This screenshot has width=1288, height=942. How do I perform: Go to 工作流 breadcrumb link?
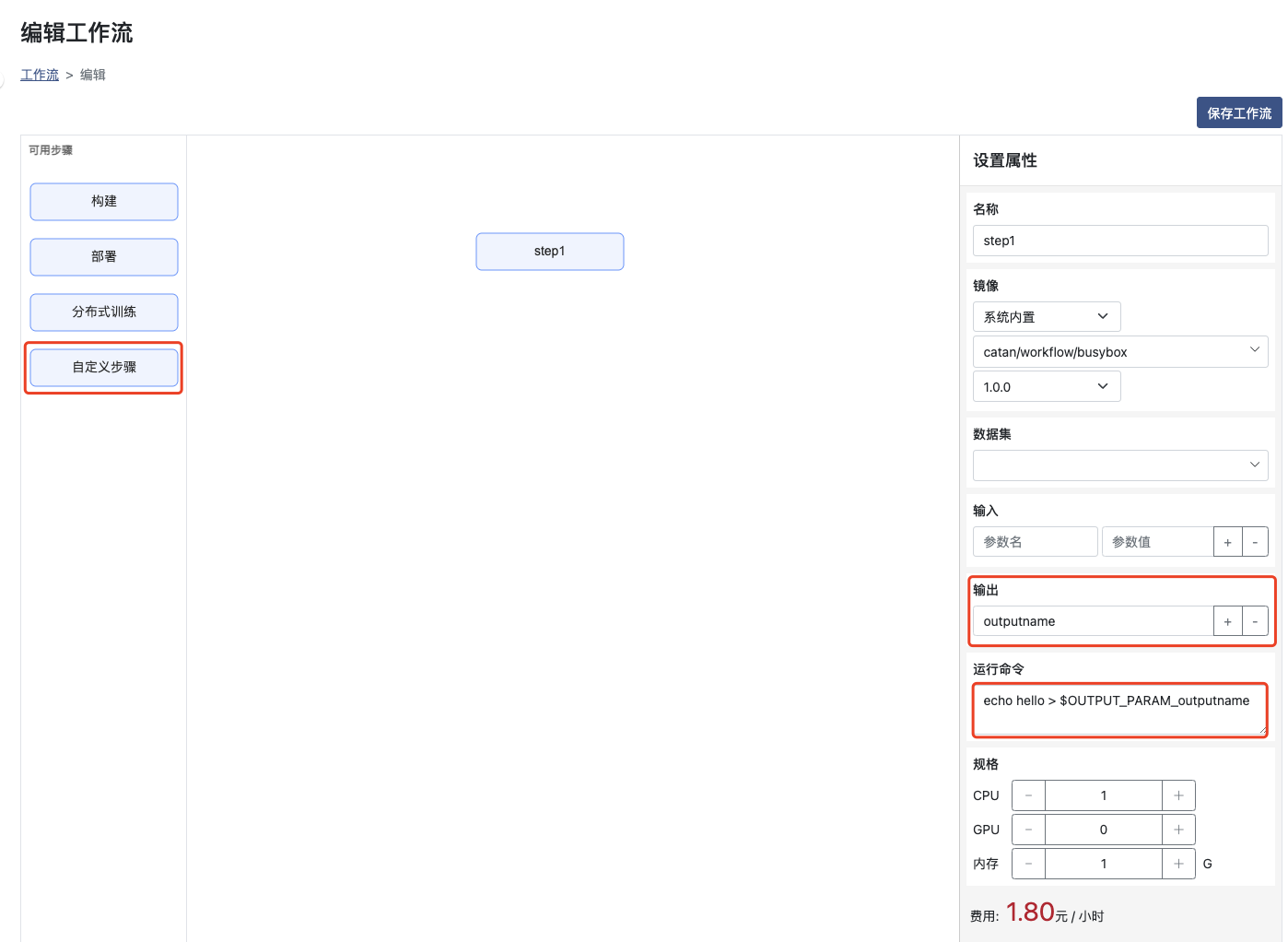[40, 75]
